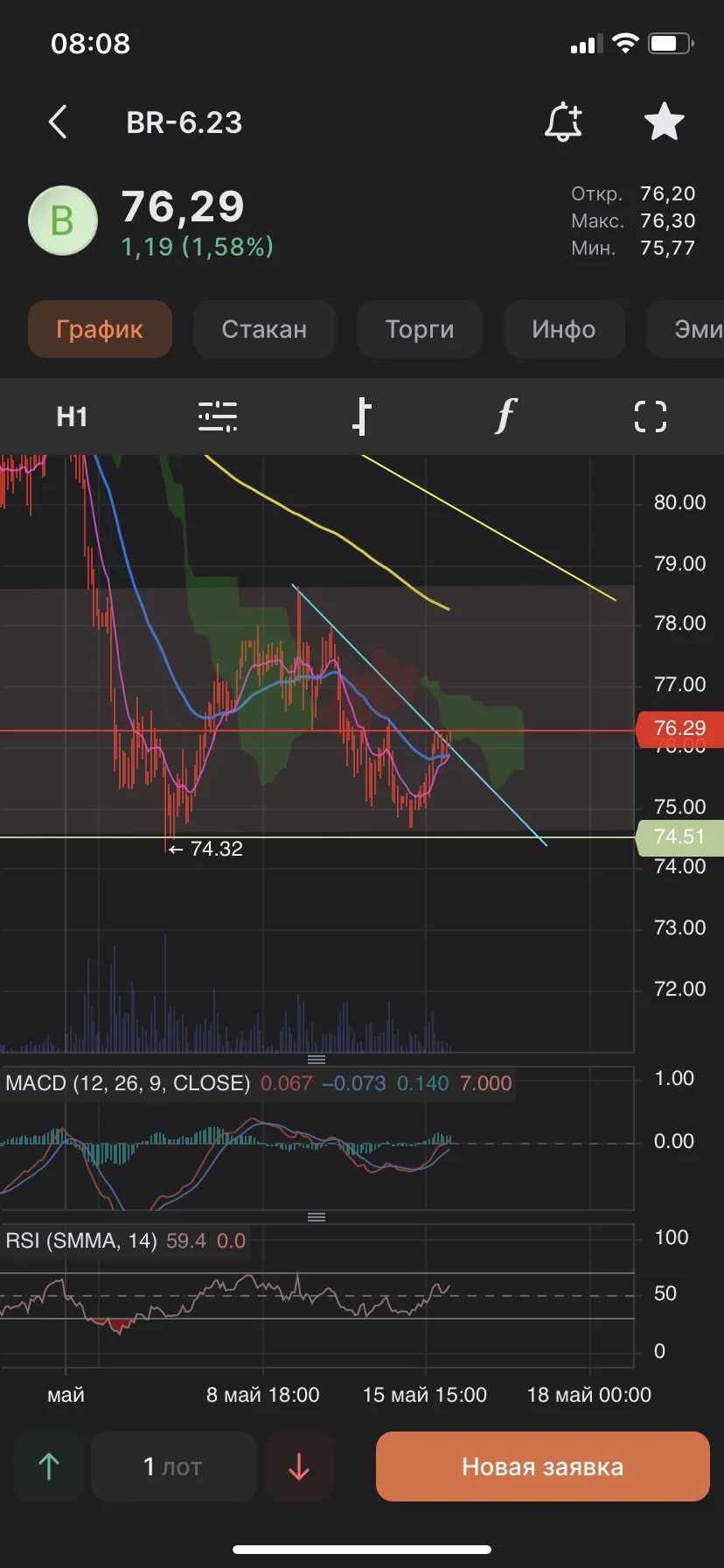Tap the 1,19 (1,58%) price change
Viewport: 724px width, 1568px height.
pyautogui.click(x=198, y=247)
